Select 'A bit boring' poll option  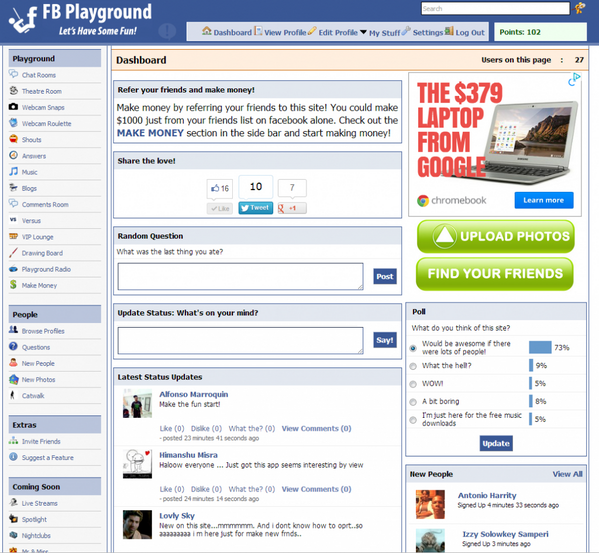pyautogui.click(x=413, y=402)
